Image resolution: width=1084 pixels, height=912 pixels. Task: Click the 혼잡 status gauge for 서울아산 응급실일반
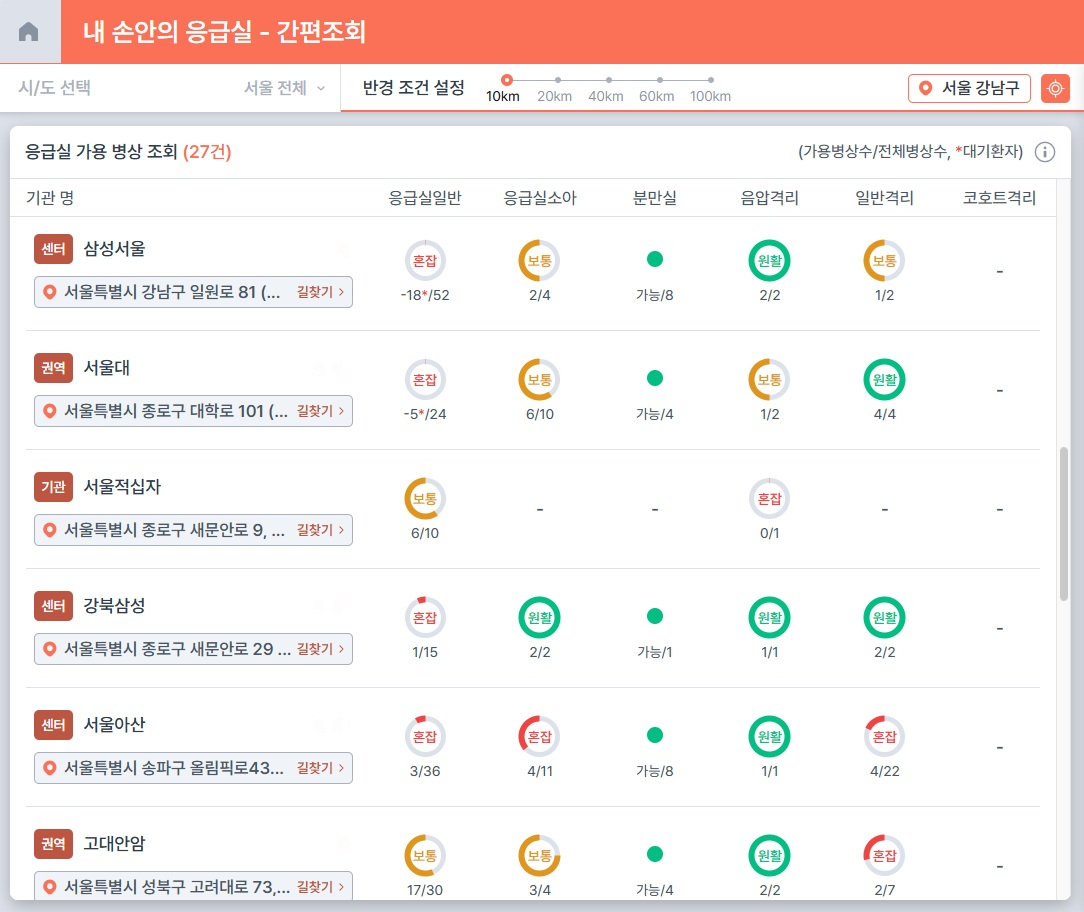point(425,736)
